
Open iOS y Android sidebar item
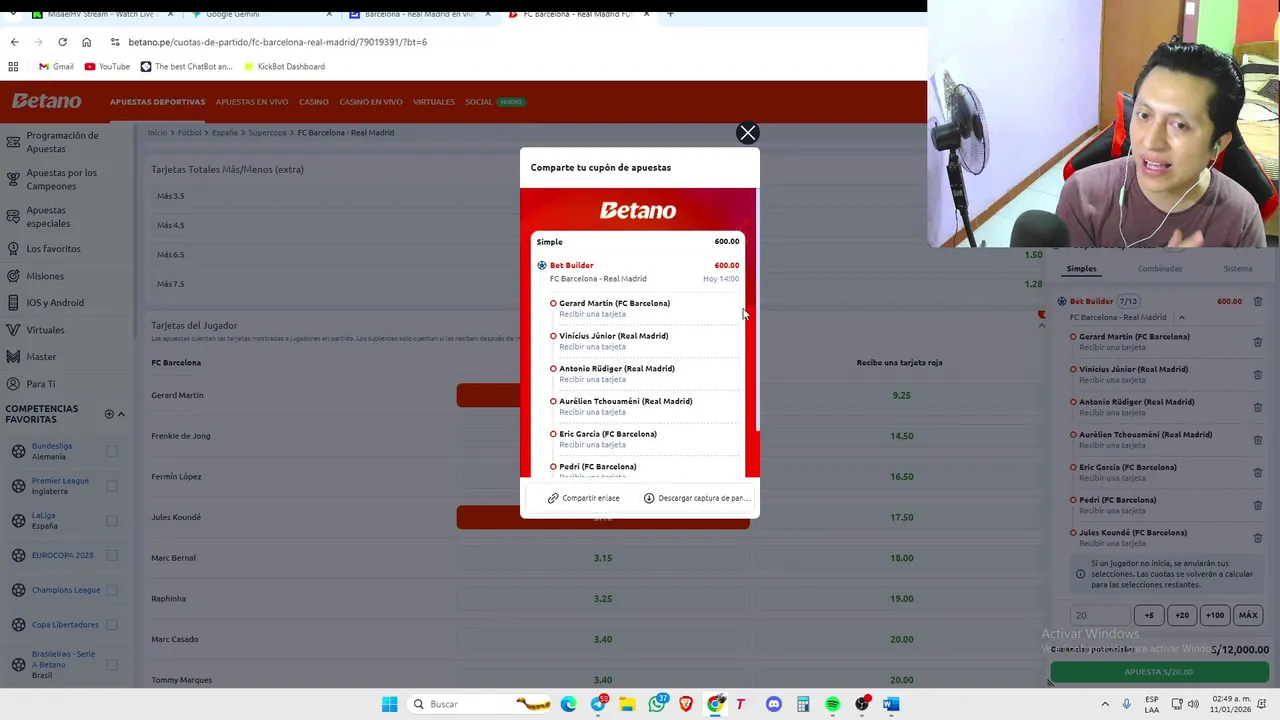tap(55, 302)
